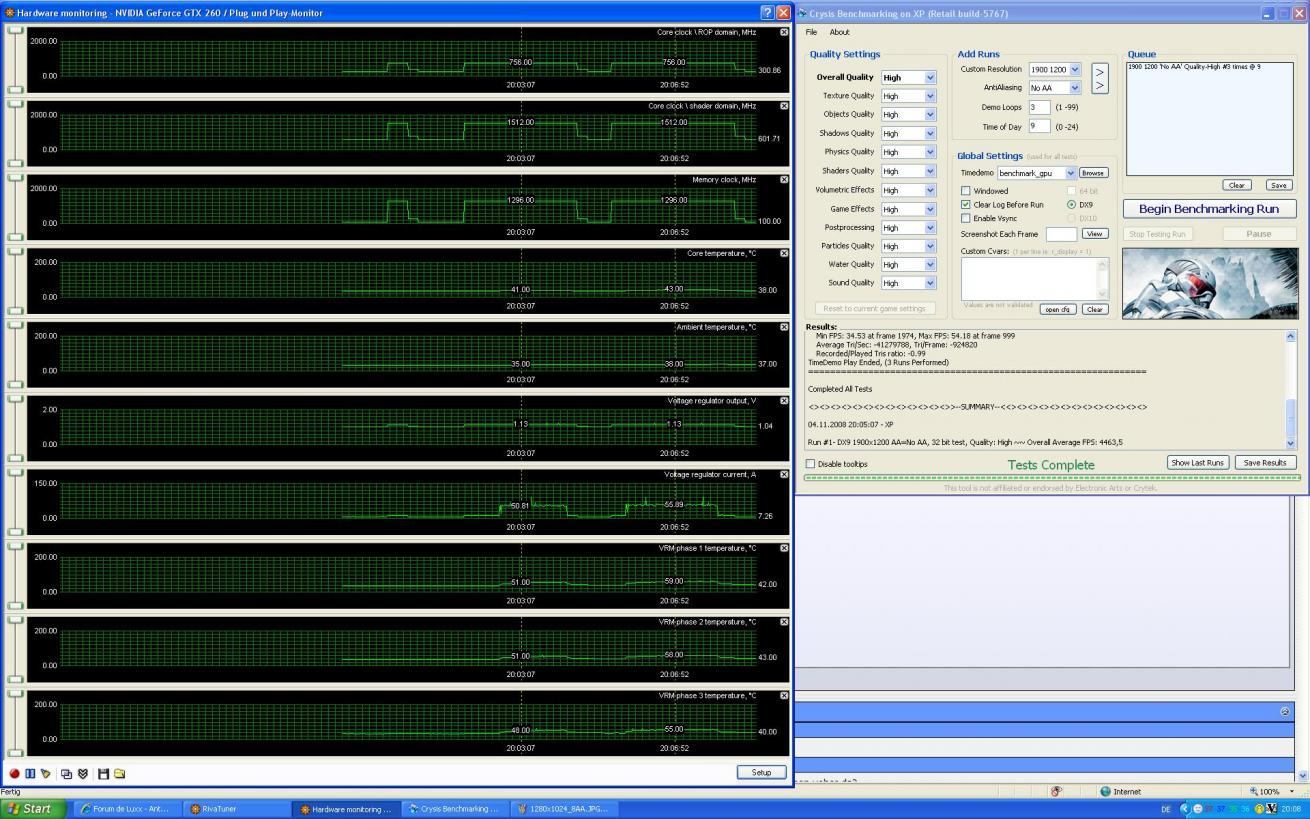This screenshot has height=819, width=1310.
Task: Click inside the Time of Day field
Action: [1040, 126]
